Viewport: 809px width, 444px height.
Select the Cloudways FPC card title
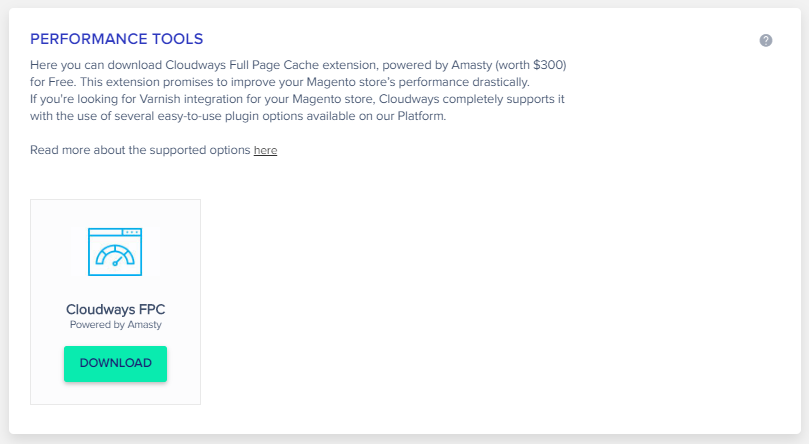(116, 309)
